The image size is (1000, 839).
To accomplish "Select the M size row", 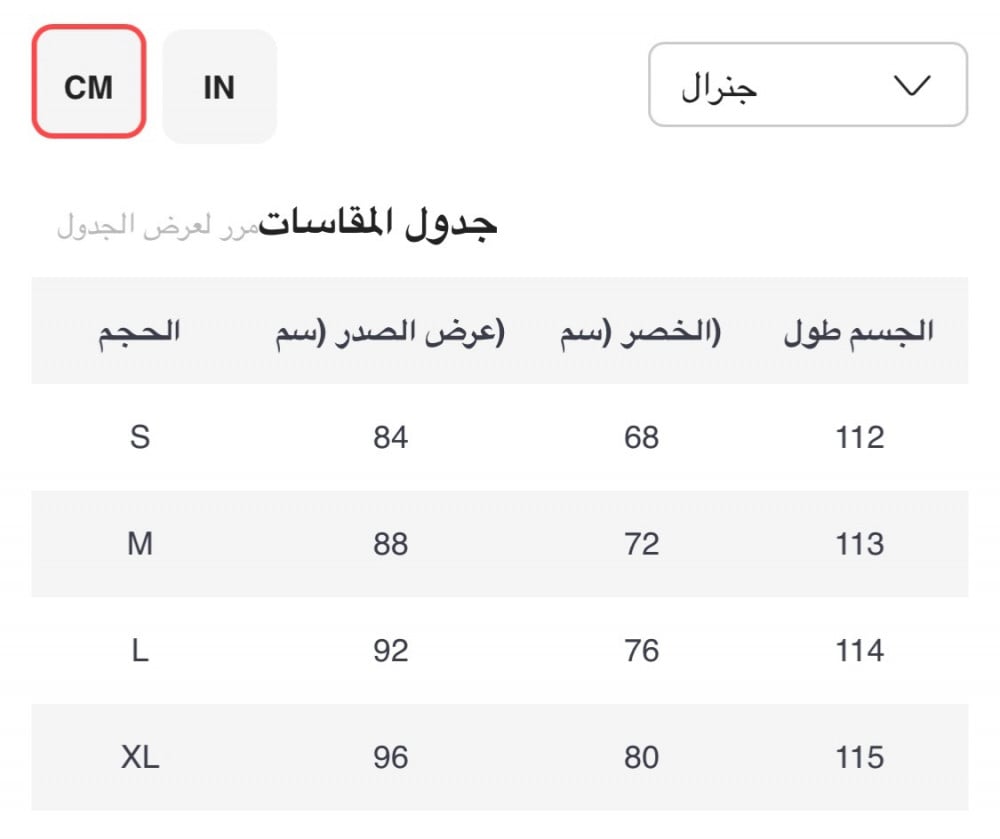I will click(140, 544).
